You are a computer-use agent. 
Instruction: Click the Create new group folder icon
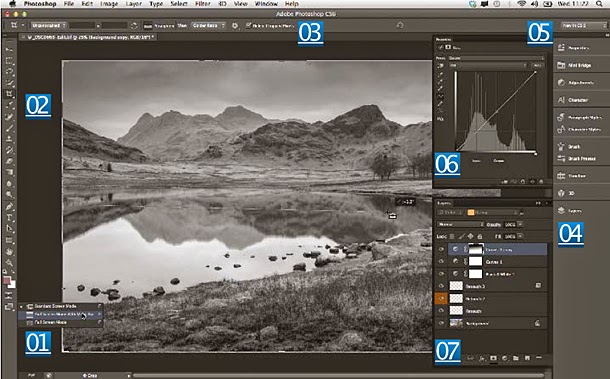point(516,358)
